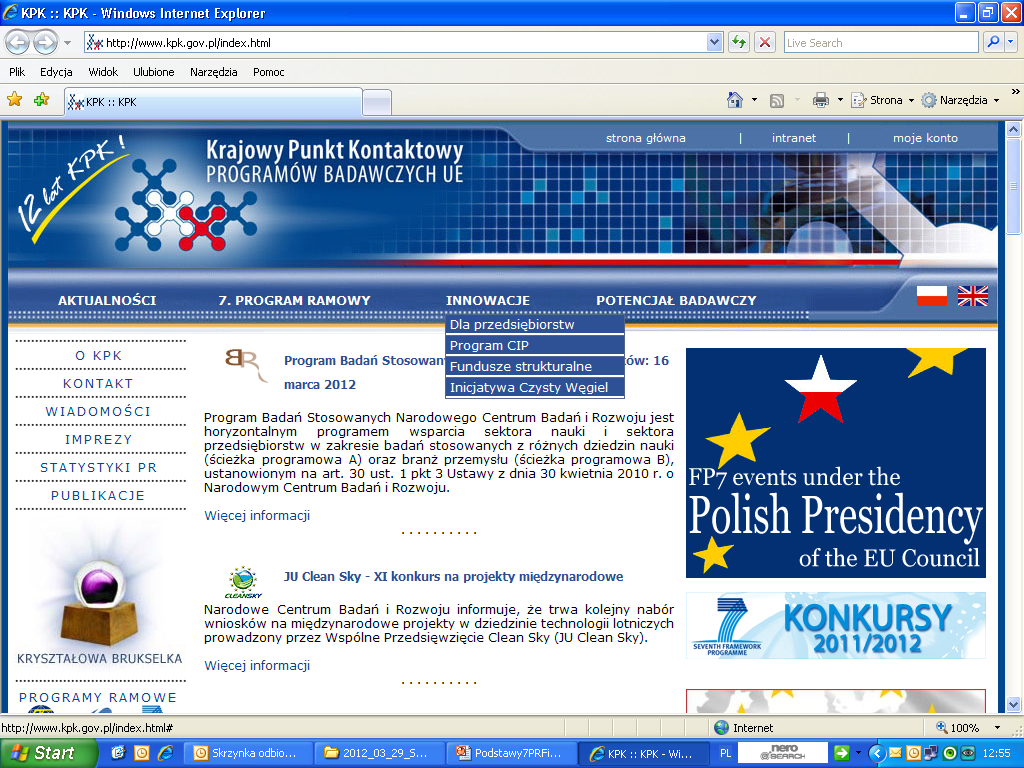
Task: Open the Strona toolbar menu
Action: click(x=882, y=100)
